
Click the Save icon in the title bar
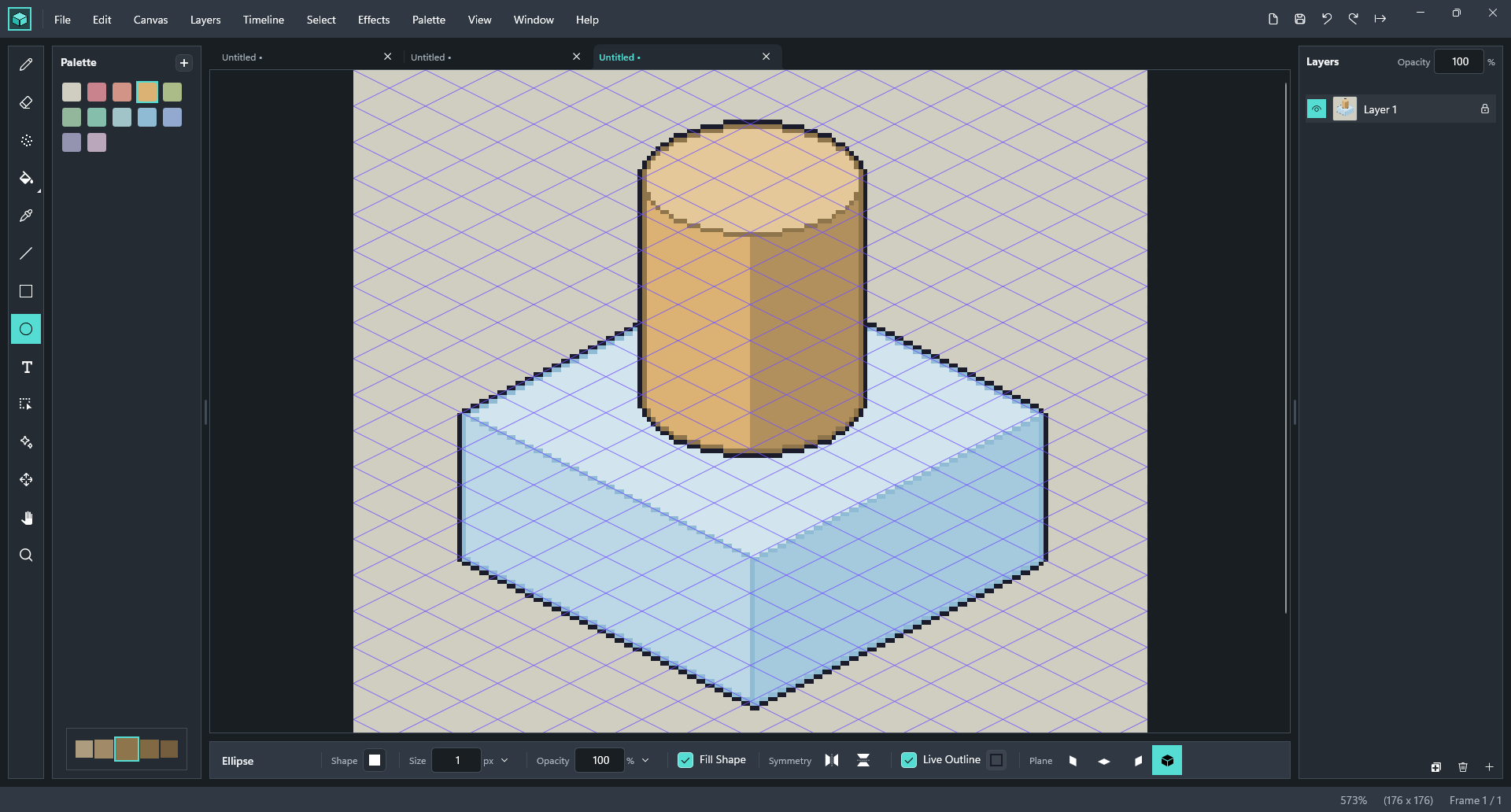pyautogui.click(x=1300, y=19)
